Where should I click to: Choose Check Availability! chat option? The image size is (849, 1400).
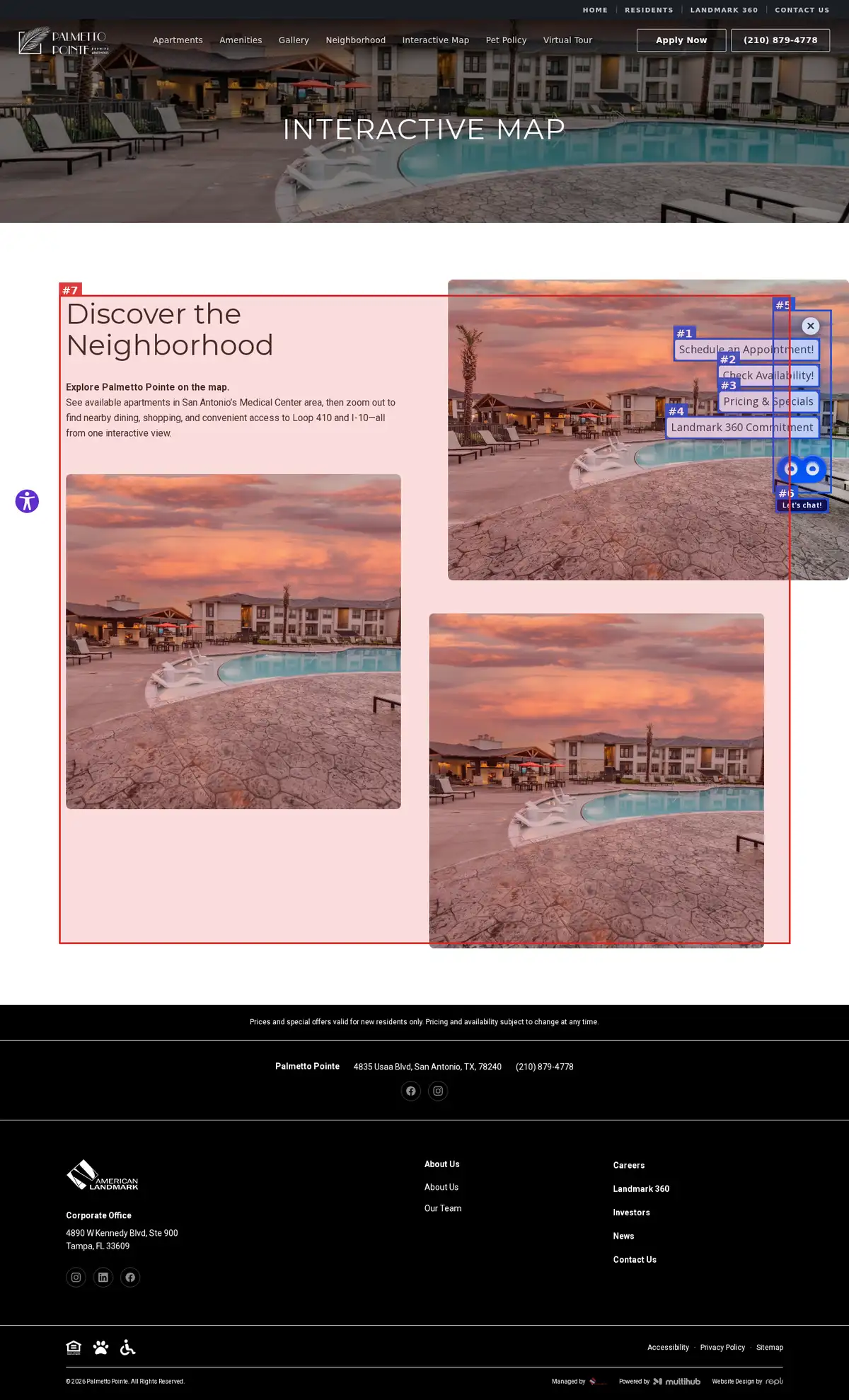(x=768, y=376)
